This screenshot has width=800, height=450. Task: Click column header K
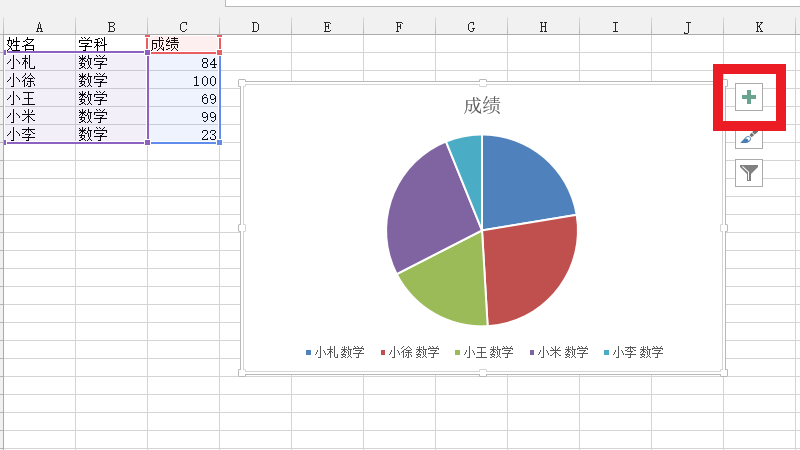coord(759,27)
